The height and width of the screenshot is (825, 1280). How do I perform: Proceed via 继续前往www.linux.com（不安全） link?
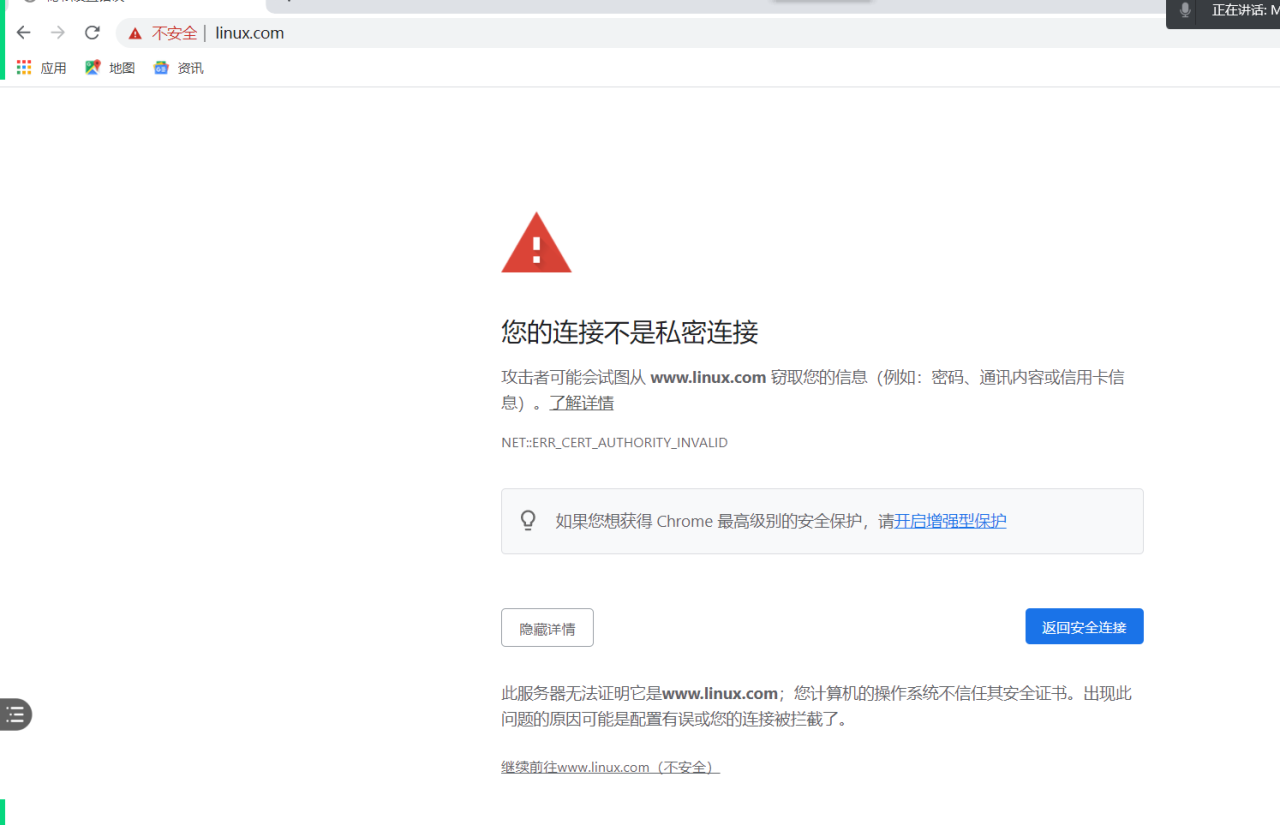click(610, 767)
